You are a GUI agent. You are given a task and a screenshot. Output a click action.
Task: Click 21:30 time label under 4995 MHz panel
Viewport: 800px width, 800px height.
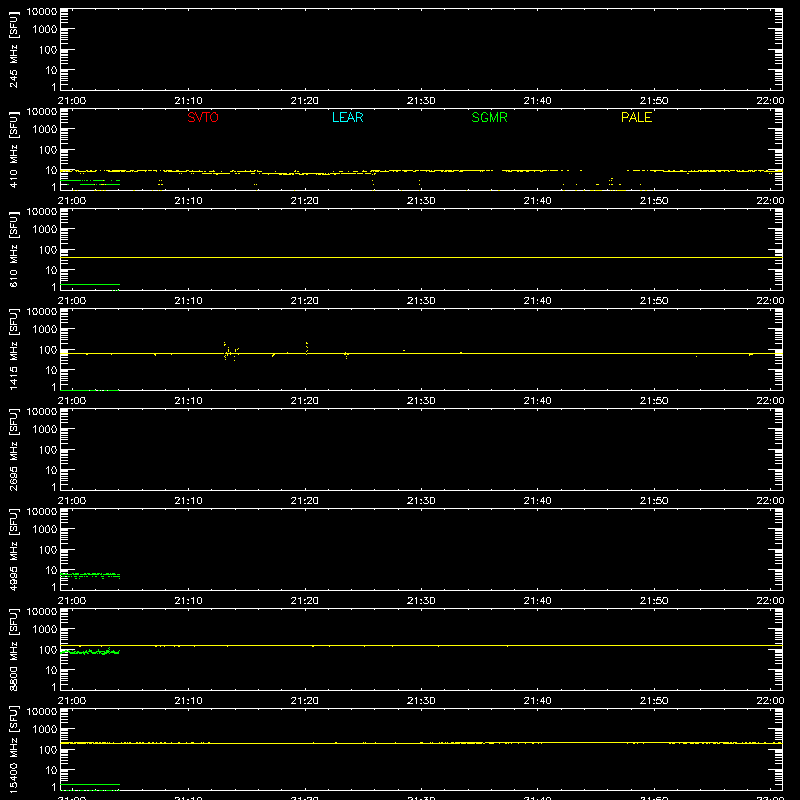(421, 601)
